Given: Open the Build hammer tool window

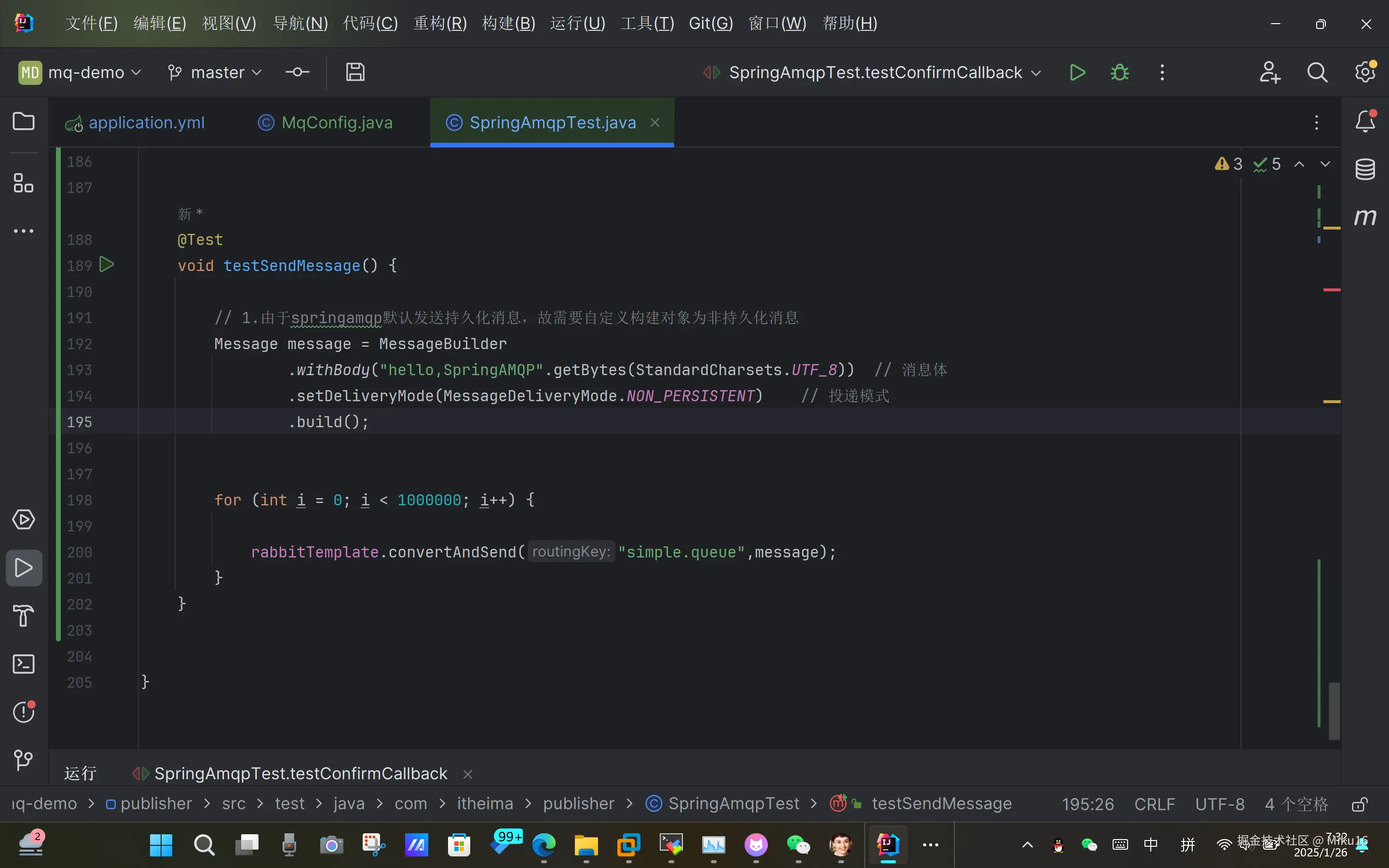Looking at the screenshot, I should (24, 616).
